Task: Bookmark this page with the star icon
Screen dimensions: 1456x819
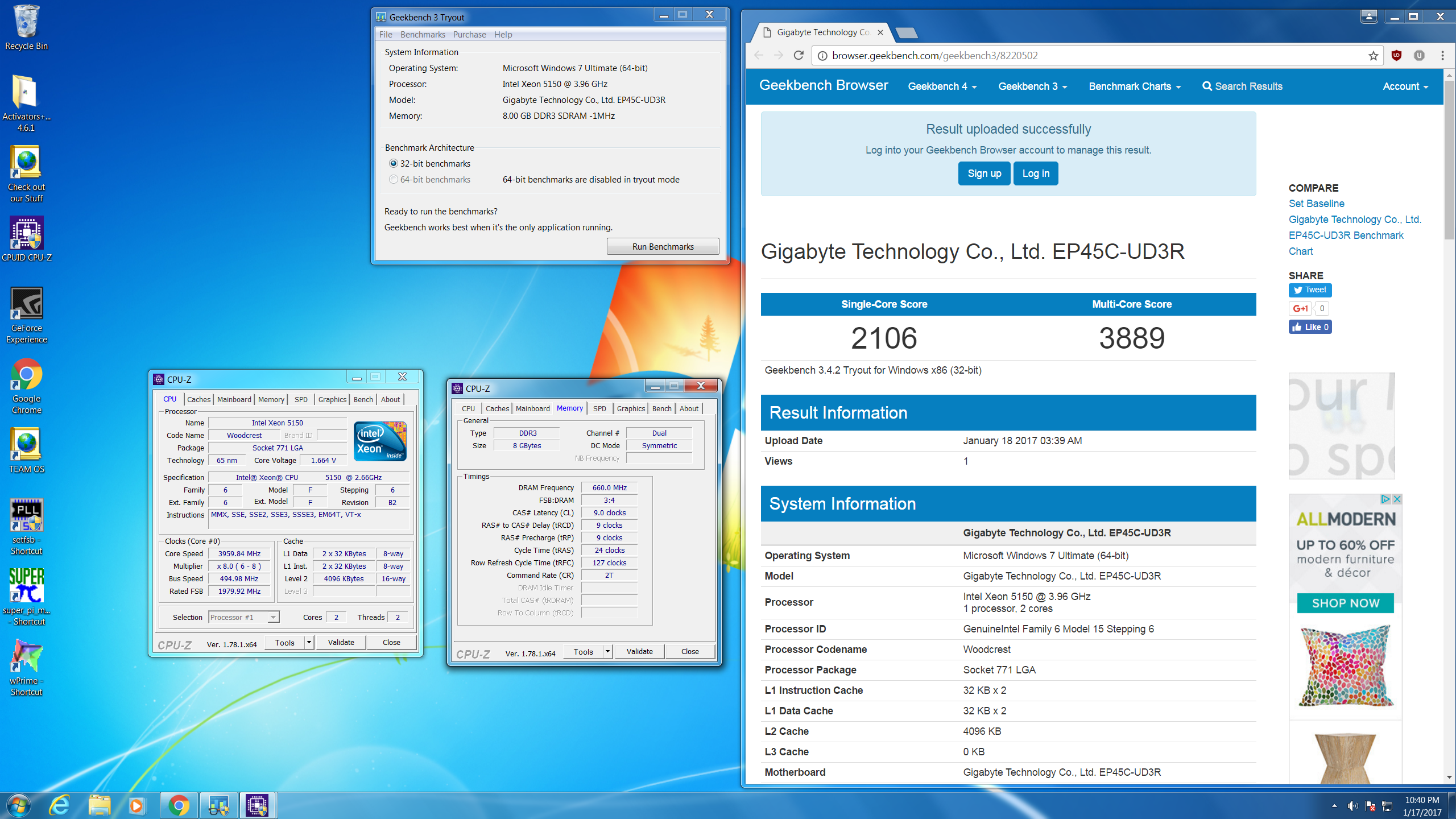Action: tap(1373, 55)
